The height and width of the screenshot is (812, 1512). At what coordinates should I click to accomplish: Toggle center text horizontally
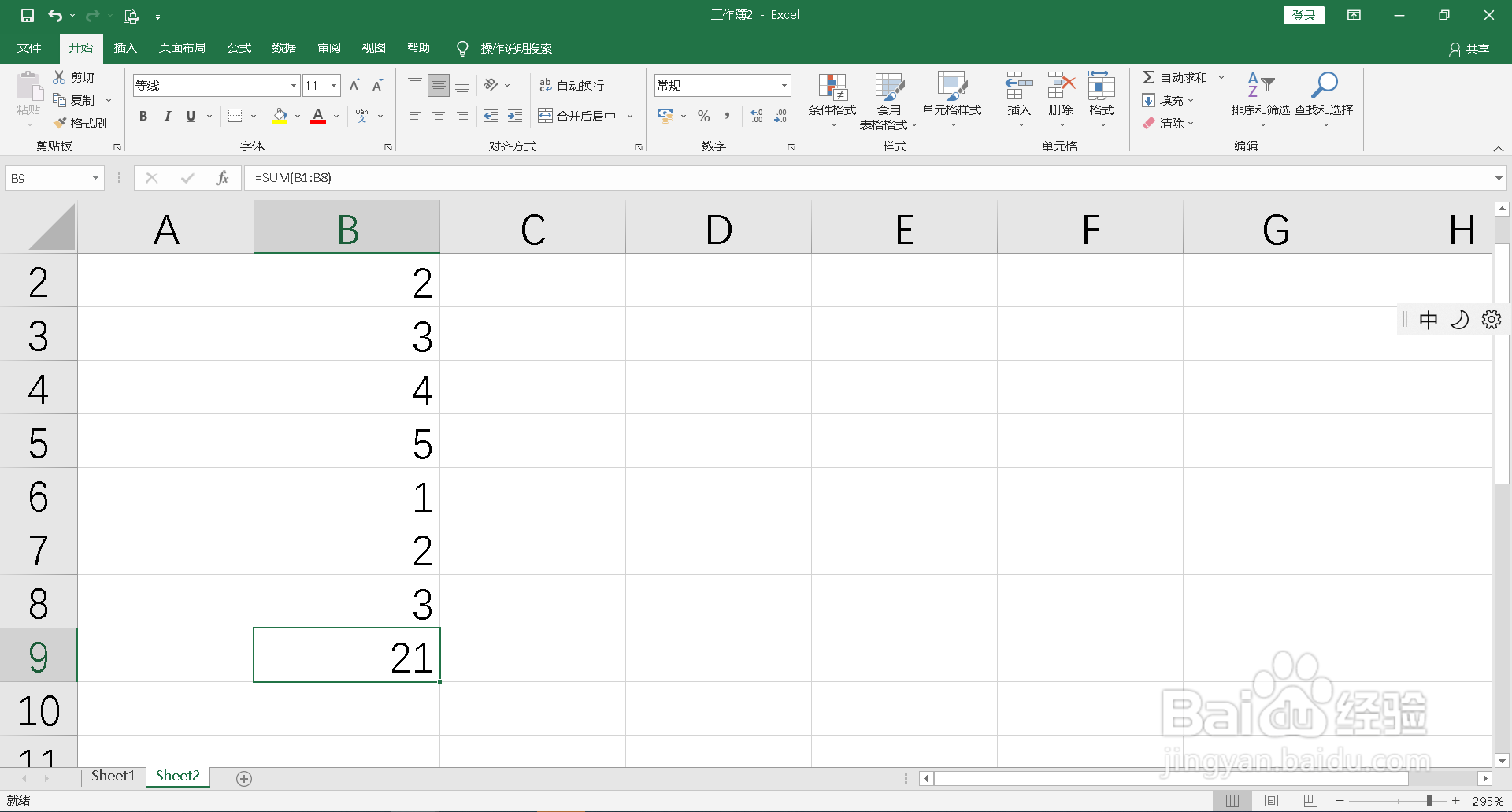[x=439, y=116]
